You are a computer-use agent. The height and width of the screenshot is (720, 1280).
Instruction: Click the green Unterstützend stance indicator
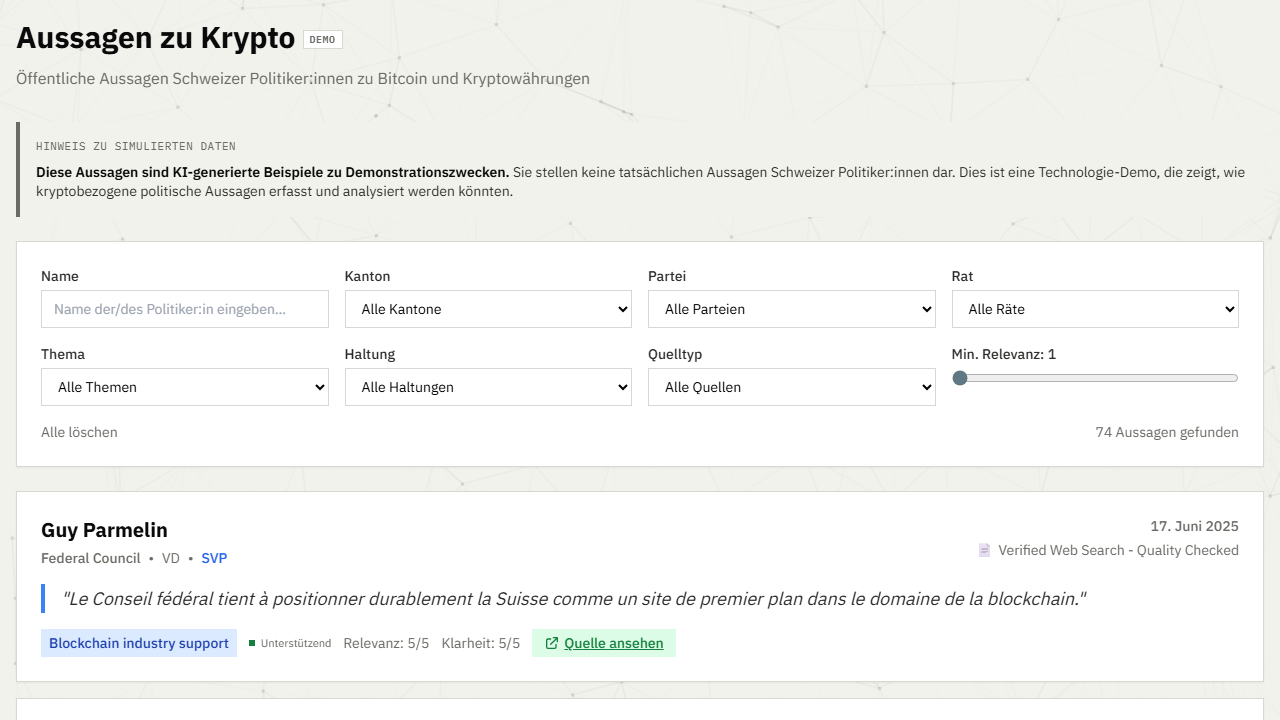[290, 643]
